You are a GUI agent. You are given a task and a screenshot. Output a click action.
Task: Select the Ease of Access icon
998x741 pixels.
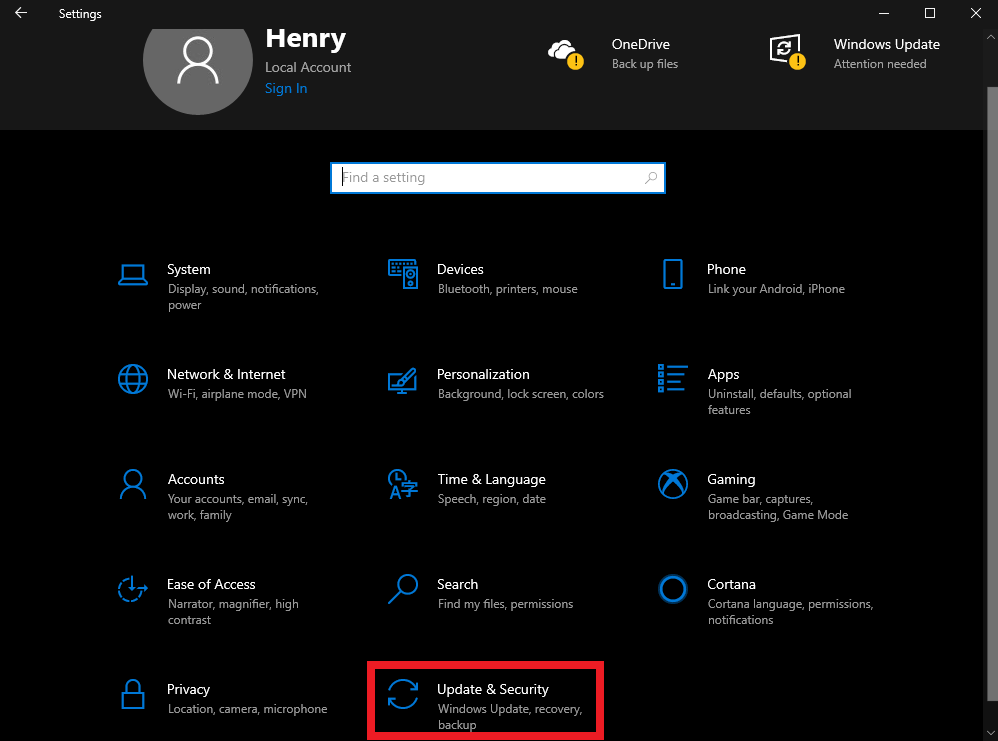click(x=132, y=589)
